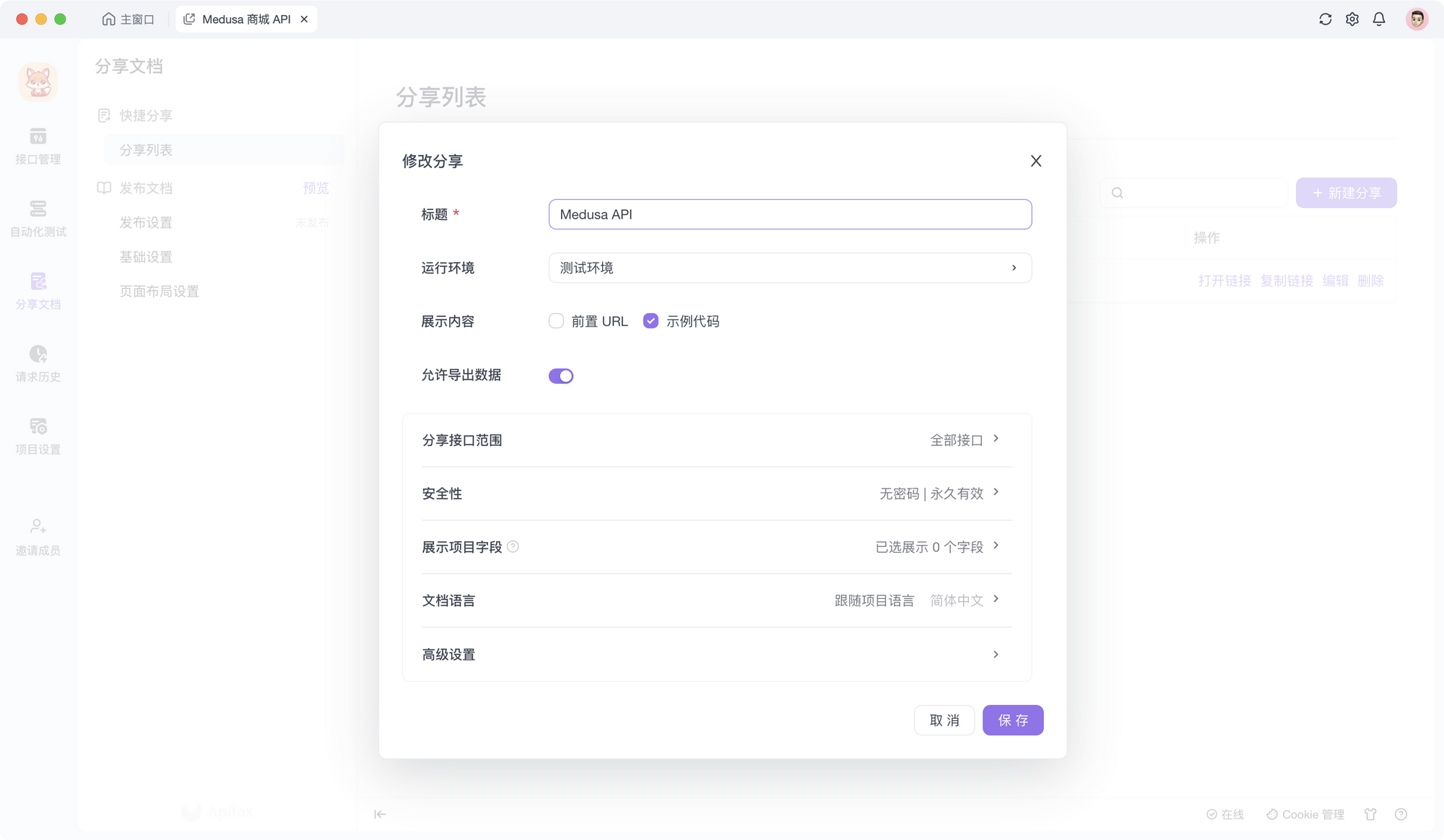
Task: Close the 修改分享 dialog with X
Action: (x=1035, y=161)
